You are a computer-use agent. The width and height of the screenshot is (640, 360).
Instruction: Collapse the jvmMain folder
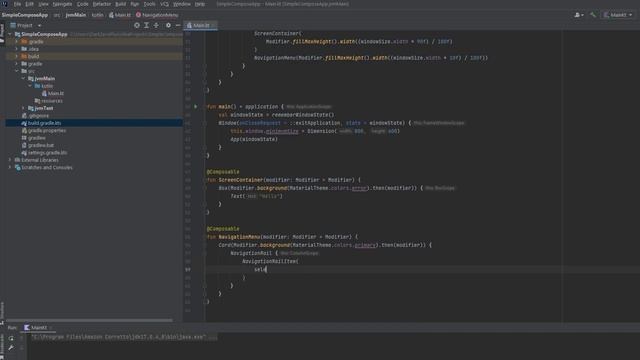point(23,78)
